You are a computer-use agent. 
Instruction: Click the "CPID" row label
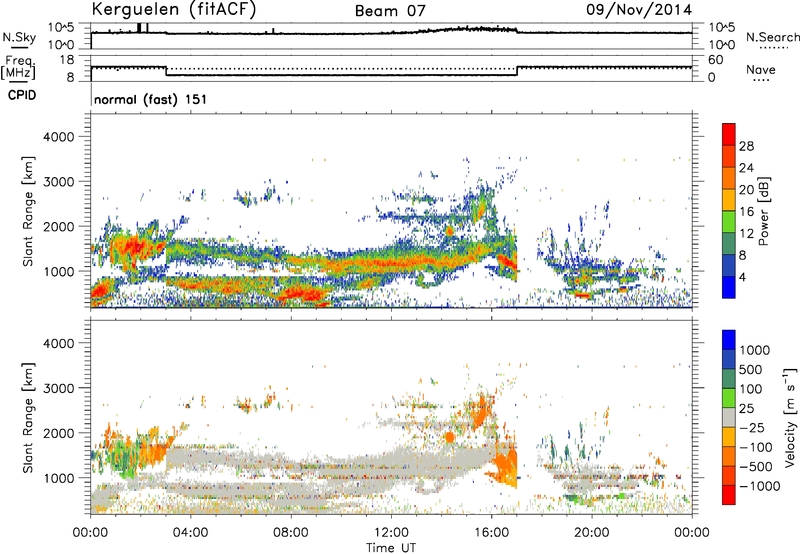(x=22, y=95)
